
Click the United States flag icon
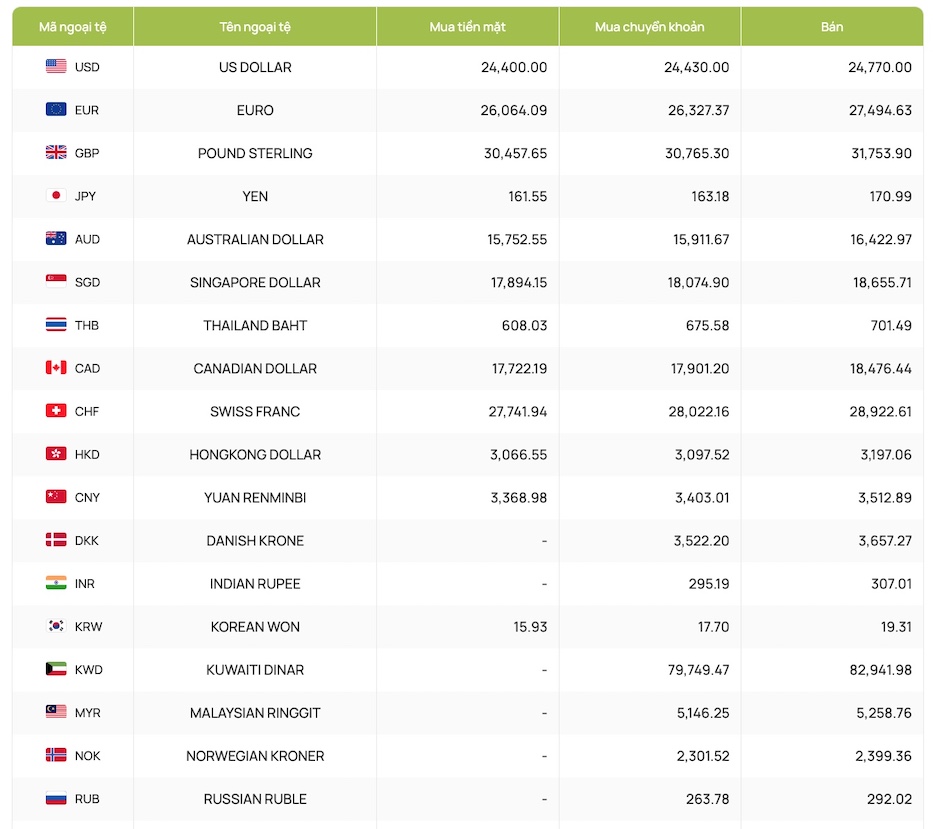[x=56, y=67]
